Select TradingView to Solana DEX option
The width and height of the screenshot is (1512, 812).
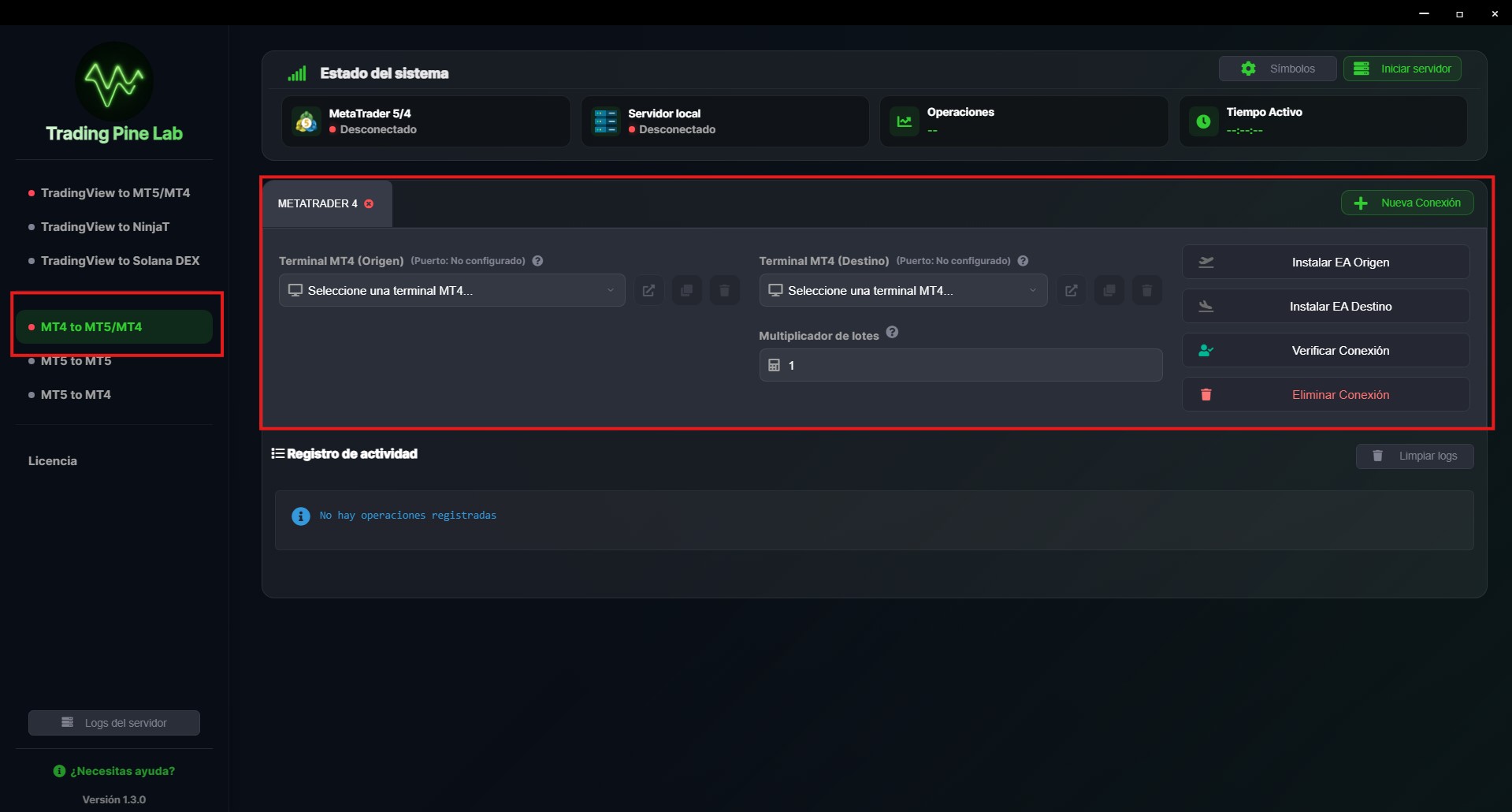[120, 260]
